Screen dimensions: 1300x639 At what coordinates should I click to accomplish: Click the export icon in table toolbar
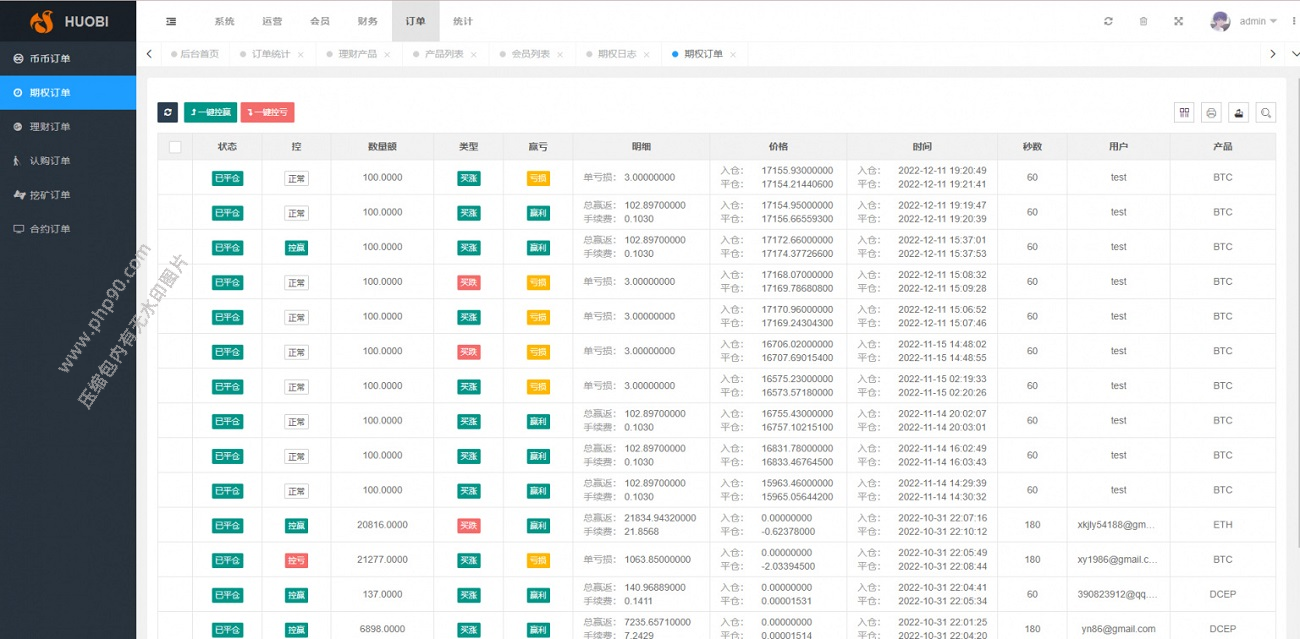(1238, 113)
